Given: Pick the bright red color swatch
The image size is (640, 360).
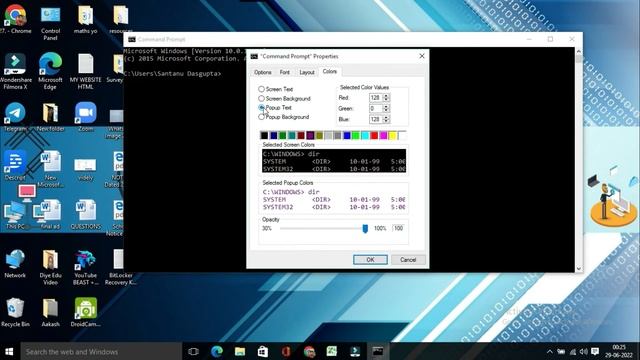Looking at the screenshot, I should pyautogui.click(x=374, y=136).
